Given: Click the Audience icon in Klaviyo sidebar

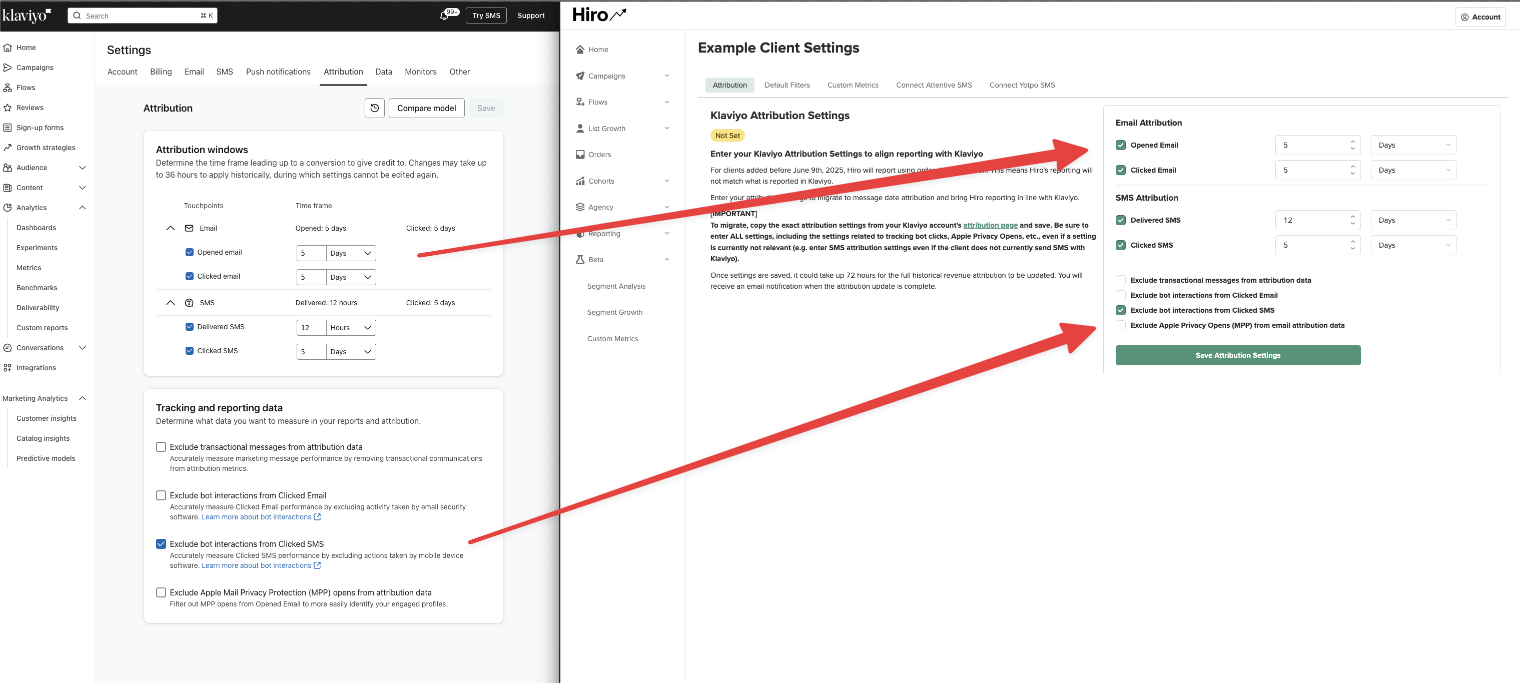Looking at the screenshot, I should tap(8, 168).
